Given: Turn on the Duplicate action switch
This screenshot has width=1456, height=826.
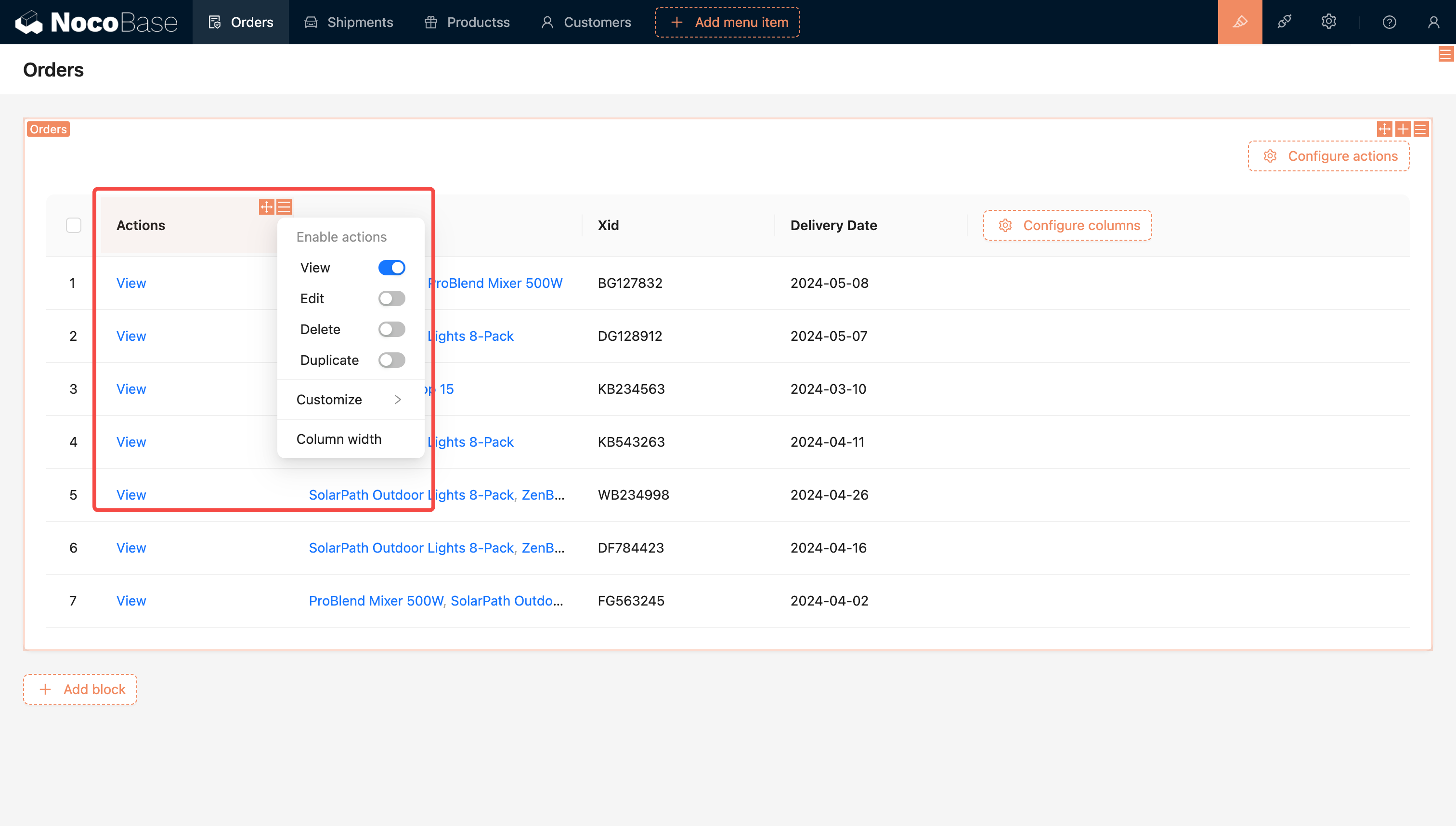Looking at the screenshot, I should tap(391, 360).
